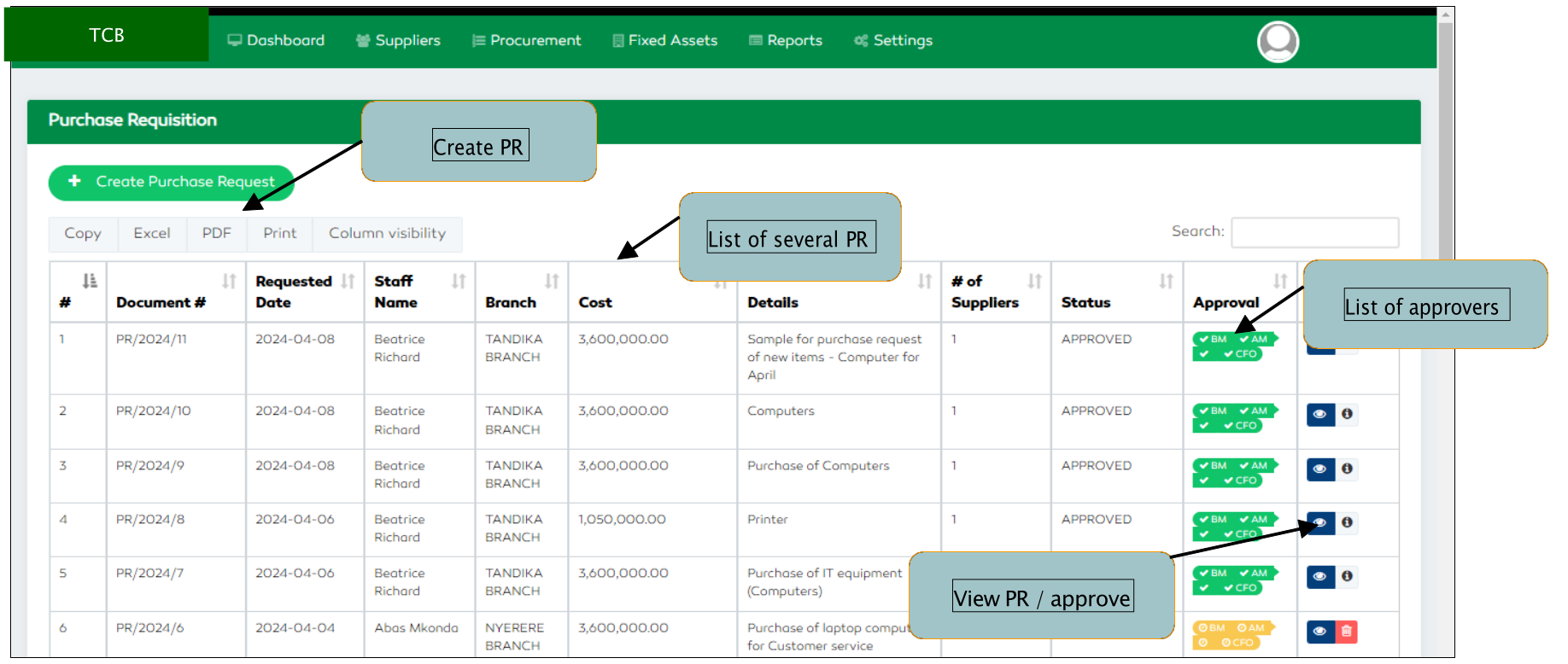This screenshot has width=1568, height=664.
Task: Click approval badges for PR/2024/10
Action: point(1235,418)
